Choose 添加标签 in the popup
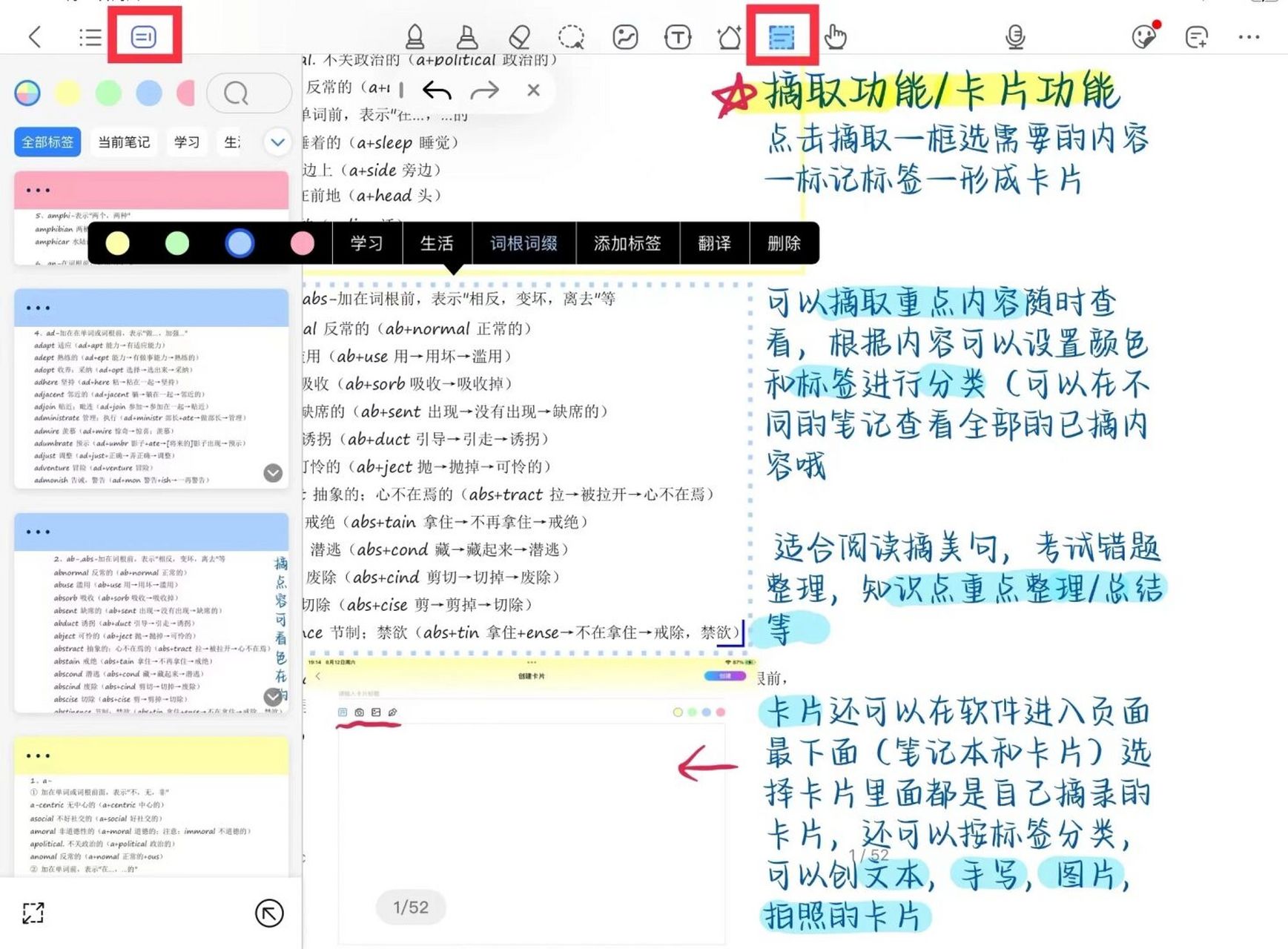Viewport: 1288px width, 949px height. click(627, 243)
